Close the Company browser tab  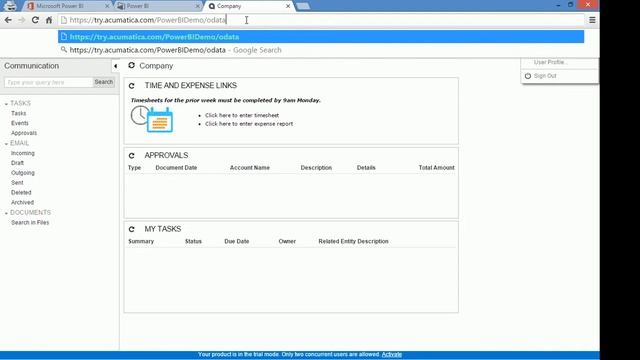pos(288,6)
